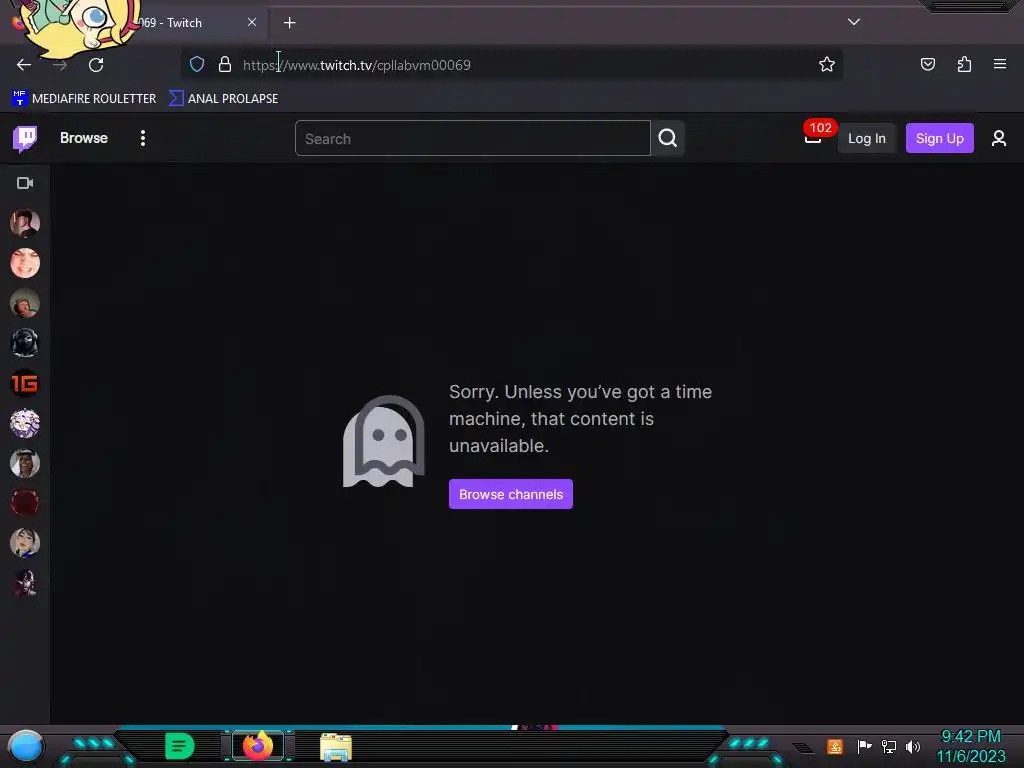Reload the Twitch page
Image resolution: width=1024 pixels, height=768 pixels.
pos(96,65)
